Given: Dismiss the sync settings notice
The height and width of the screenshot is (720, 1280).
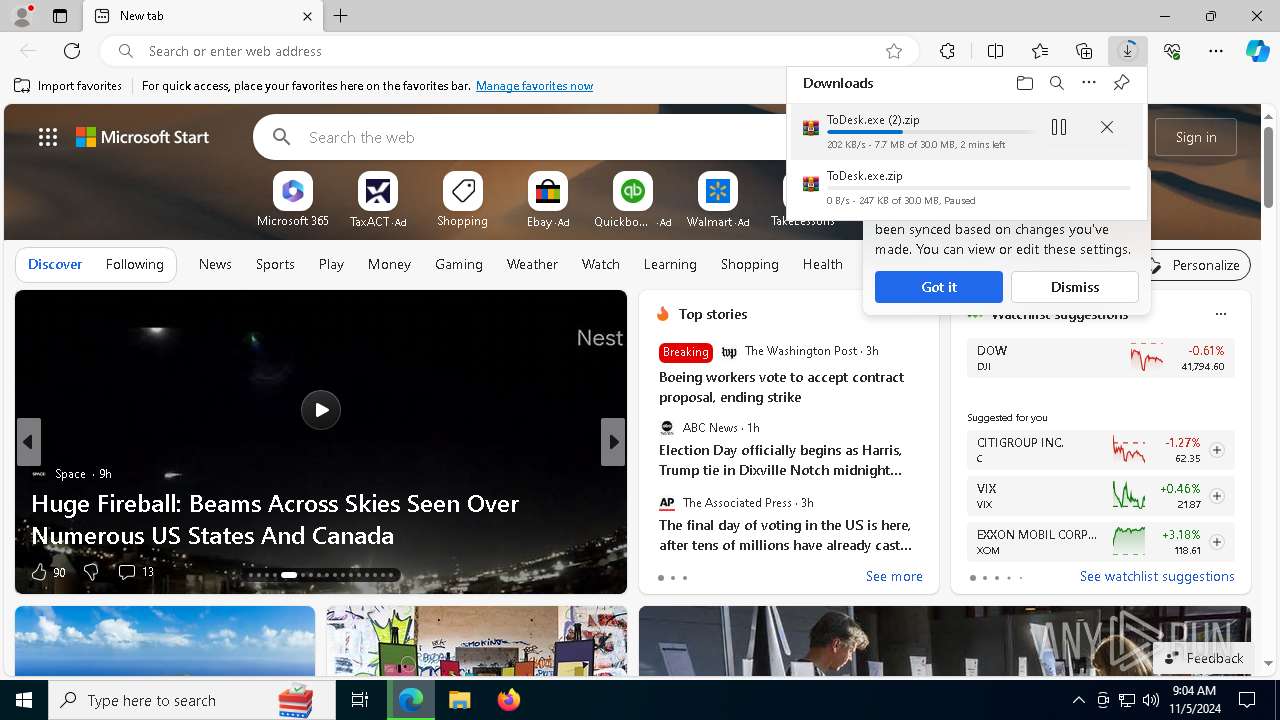Looking at the screenshot, I should (x=1075, y=287).
